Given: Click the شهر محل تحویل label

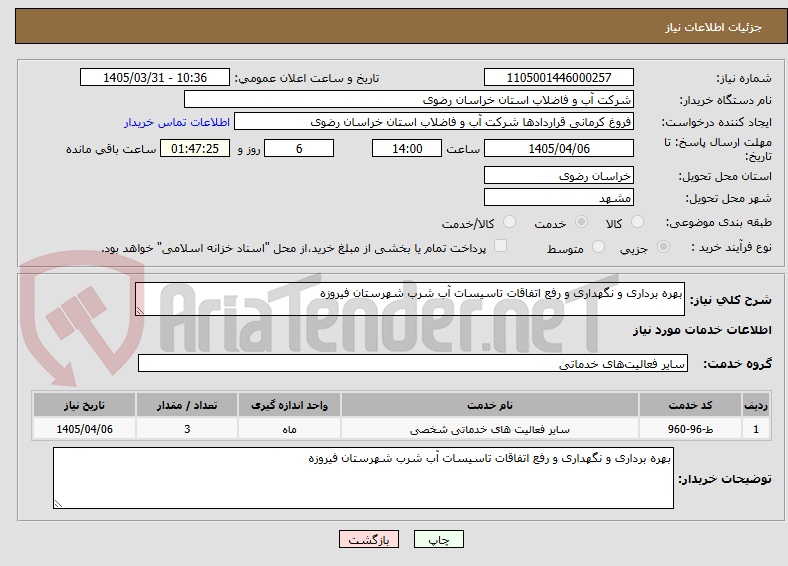Looking at the screenshot, I should point(729,199).
